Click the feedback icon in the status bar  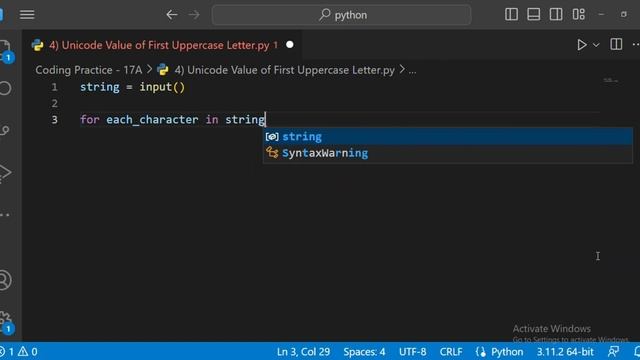tap(613, 351)
